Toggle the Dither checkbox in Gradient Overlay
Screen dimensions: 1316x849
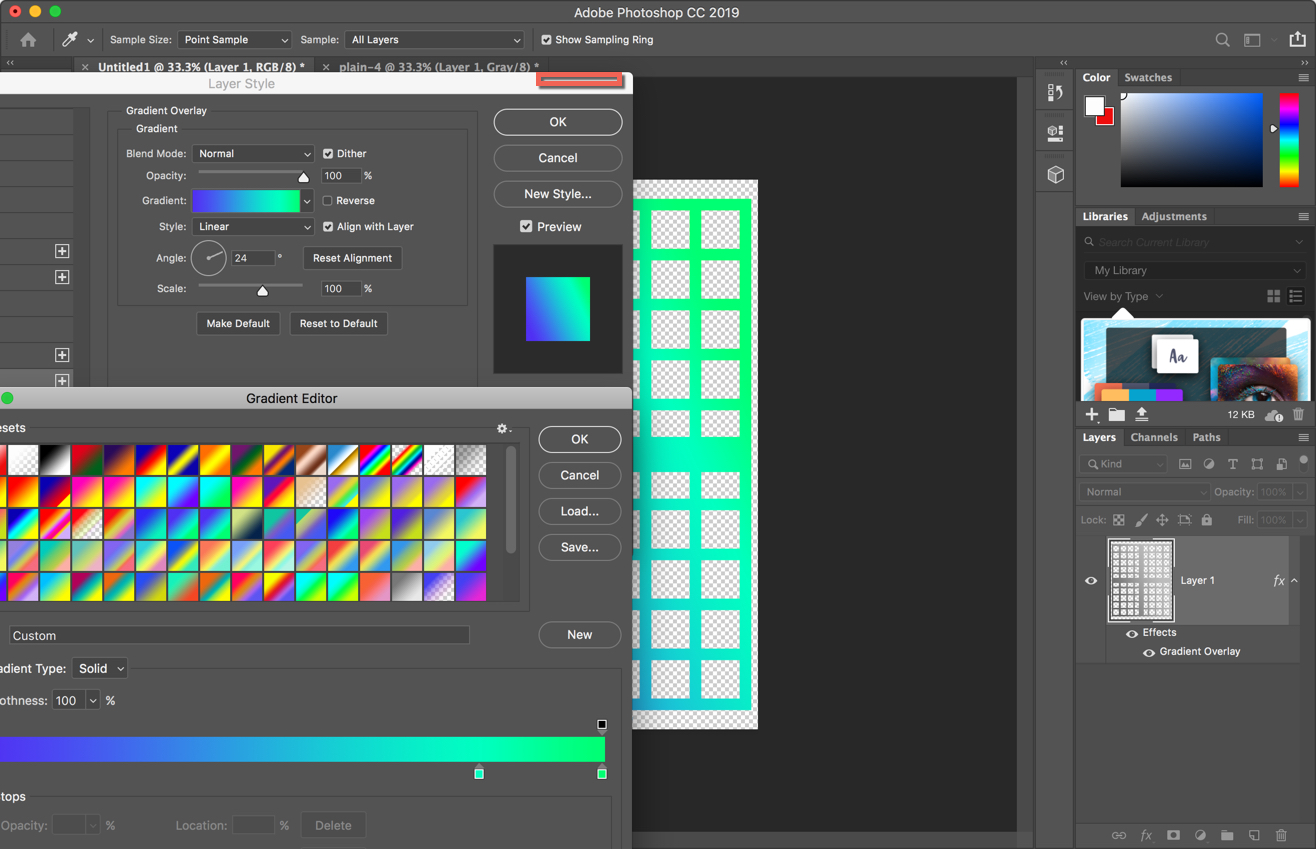click(326, 153)
